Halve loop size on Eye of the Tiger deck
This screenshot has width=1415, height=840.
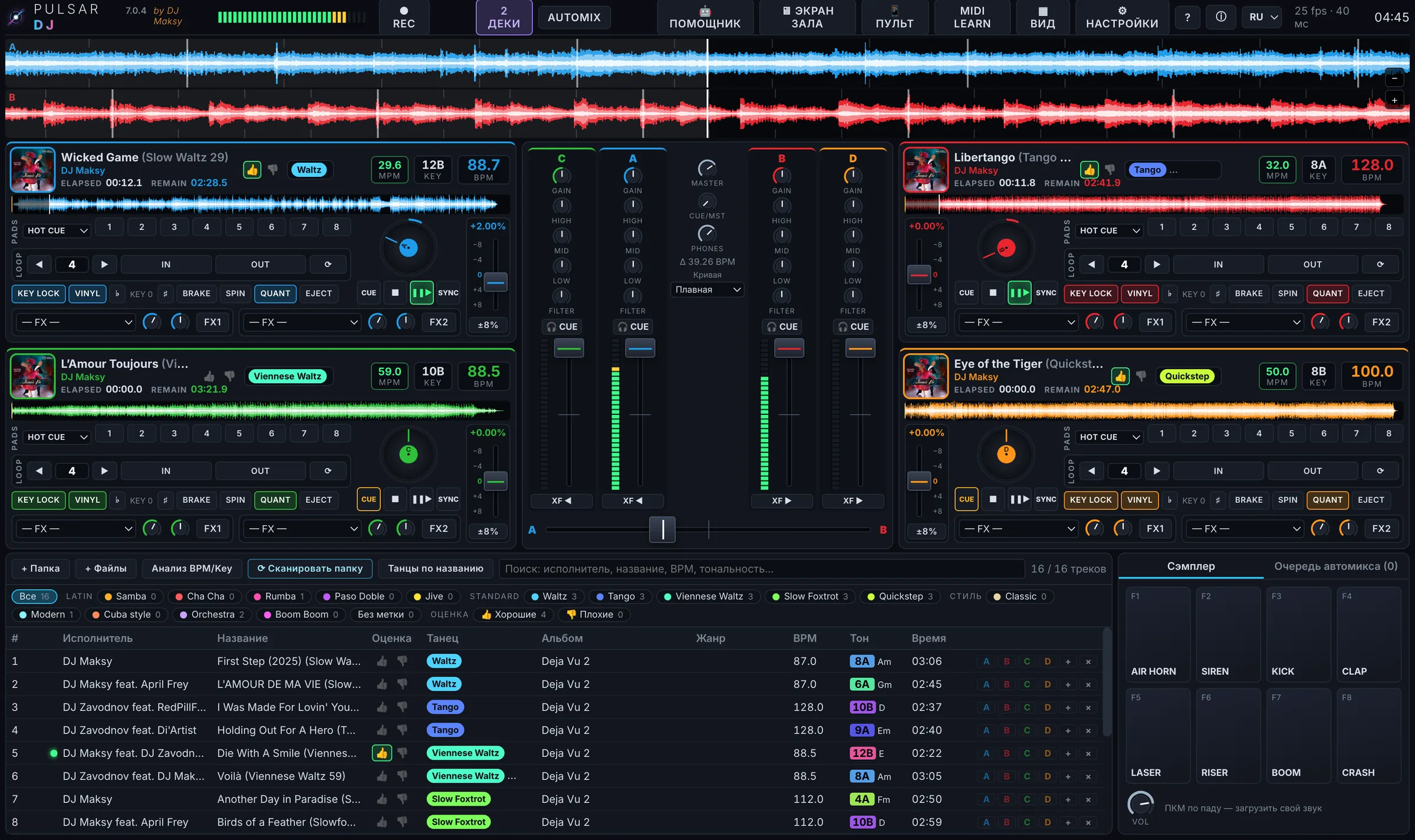[1091, 470]
